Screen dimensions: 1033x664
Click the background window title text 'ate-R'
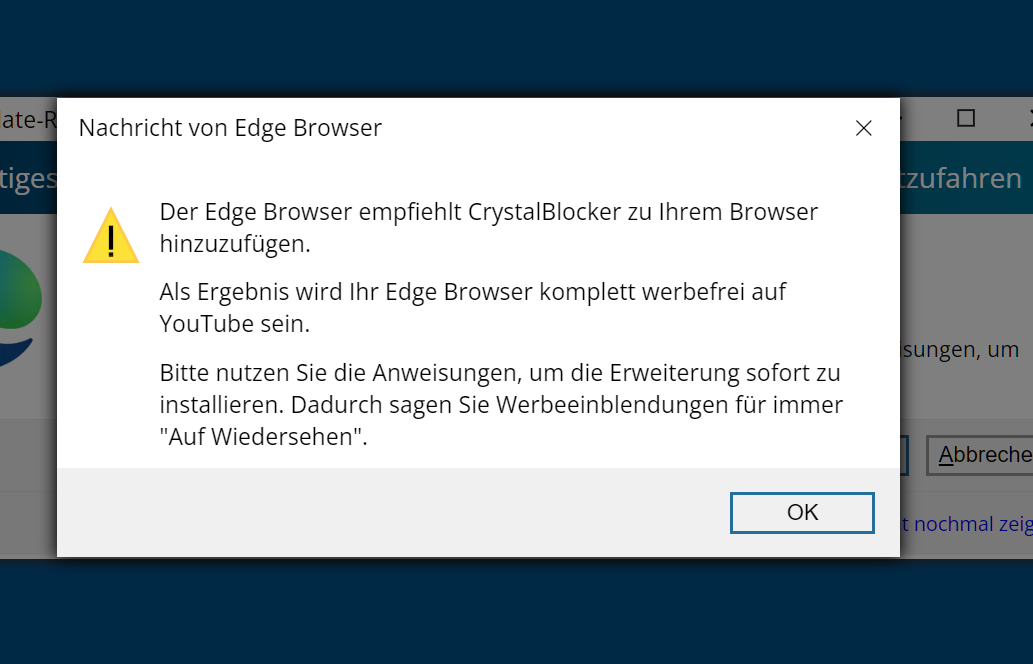click(x=28, y=120)
